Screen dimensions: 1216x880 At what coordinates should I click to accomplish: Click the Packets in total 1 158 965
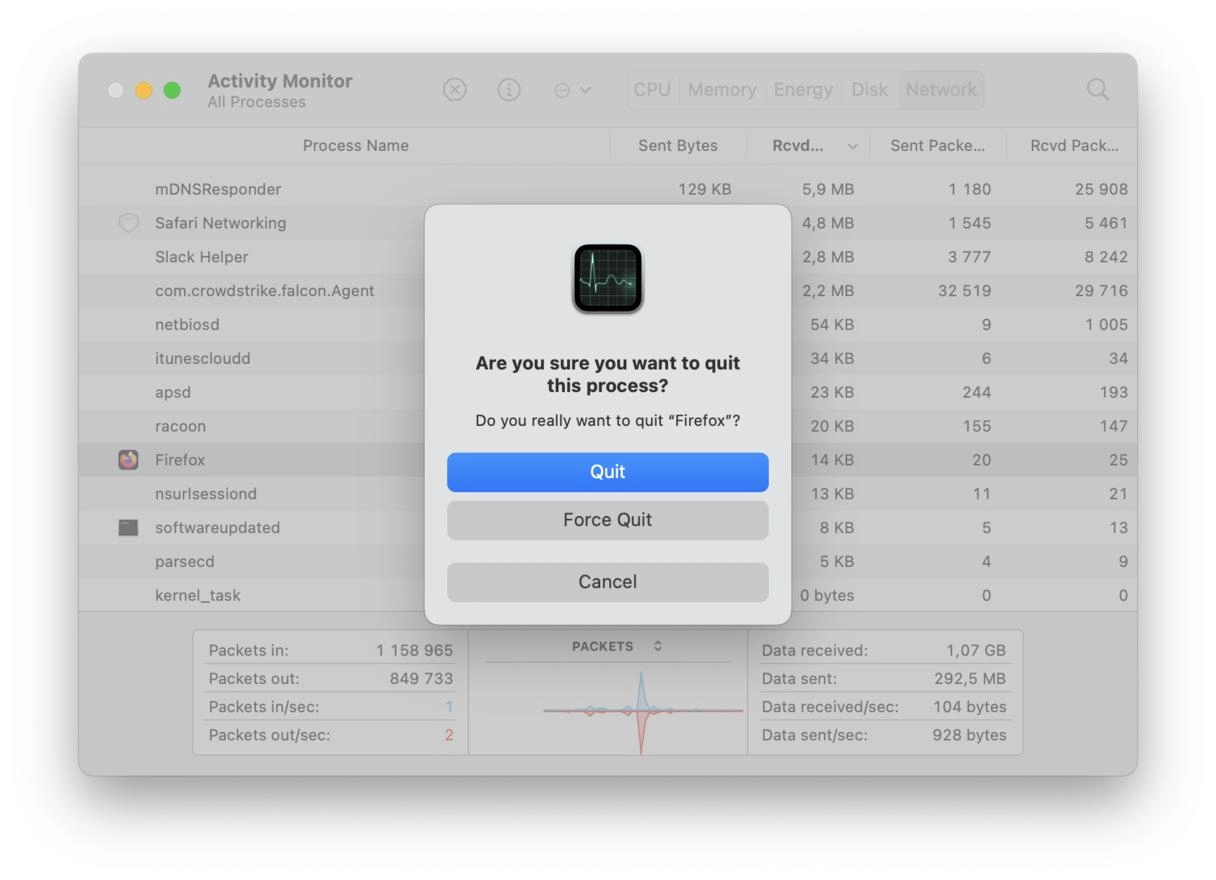[414, 650]
